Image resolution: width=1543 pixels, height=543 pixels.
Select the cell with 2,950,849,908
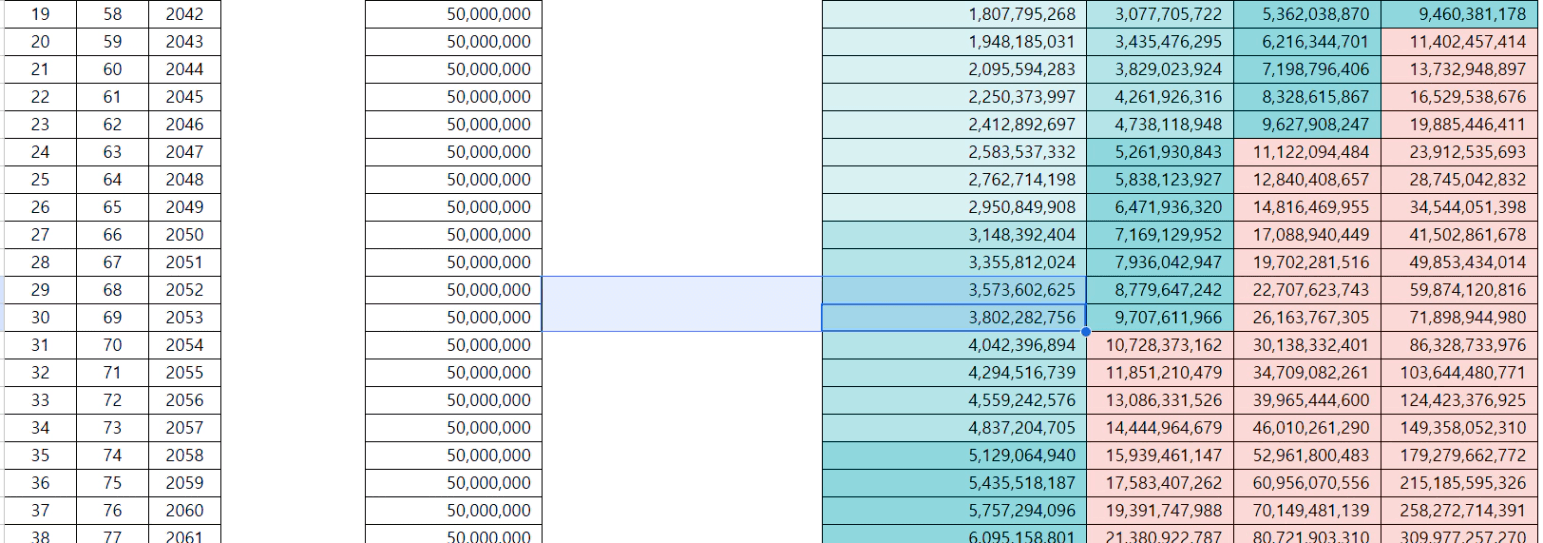coord(954,207)
